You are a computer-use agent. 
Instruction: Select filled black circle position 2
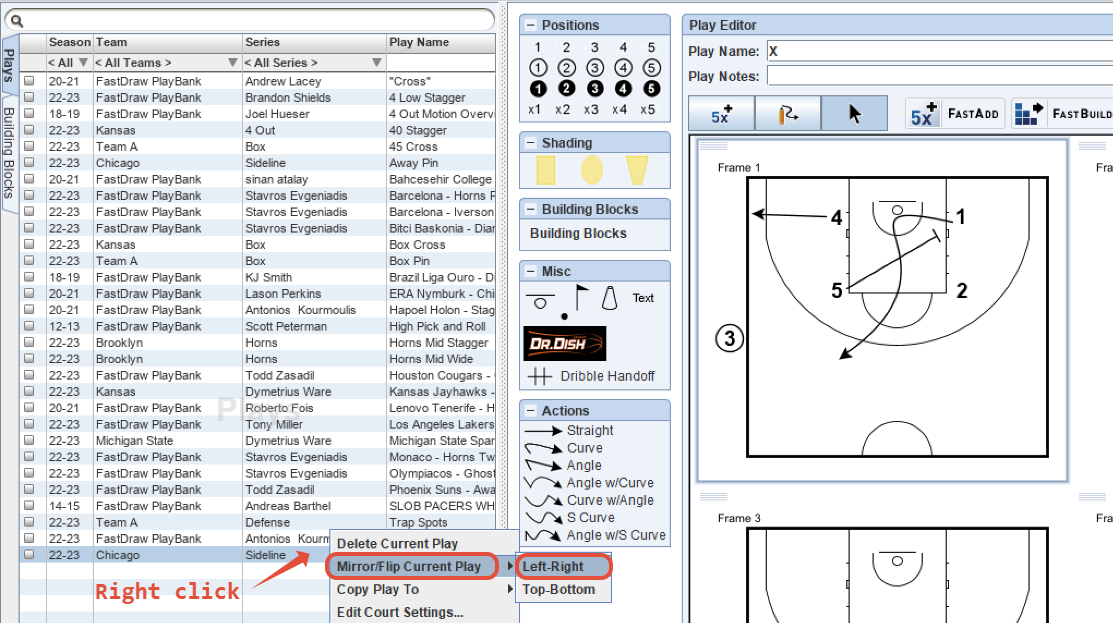click(566, 89)
